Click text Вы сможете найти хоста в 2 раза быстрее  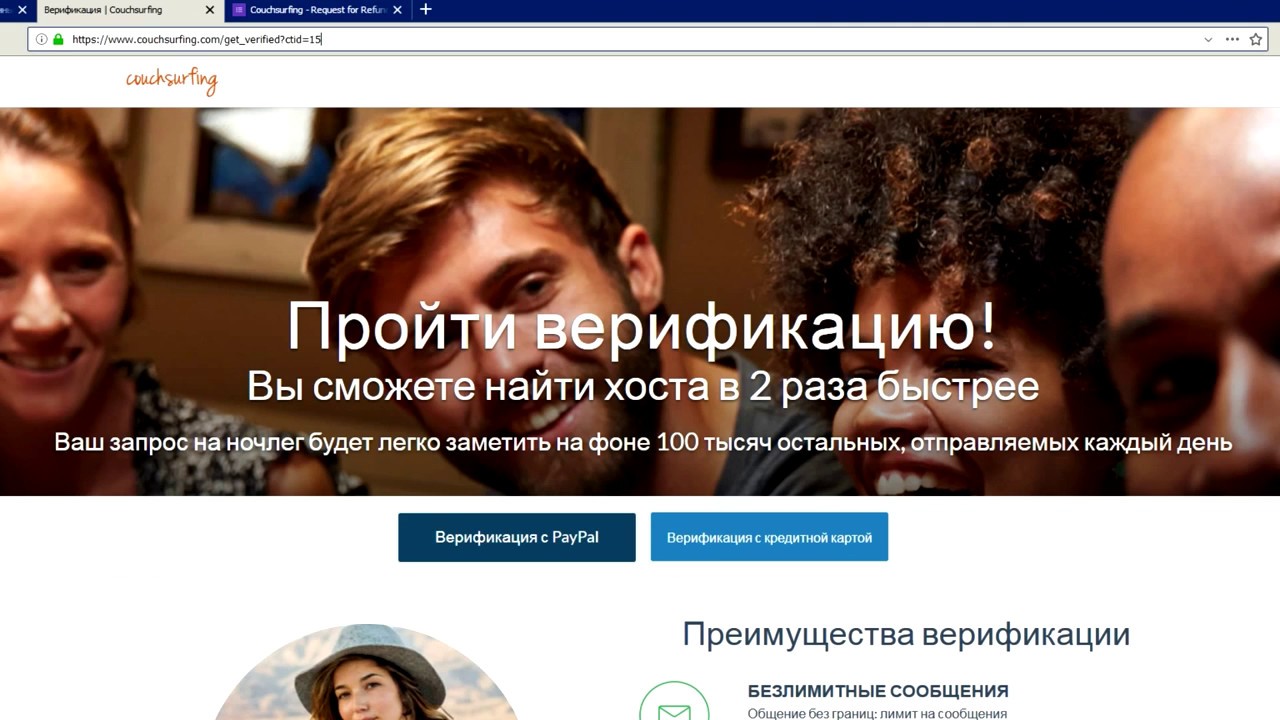(x=643, y=386)
